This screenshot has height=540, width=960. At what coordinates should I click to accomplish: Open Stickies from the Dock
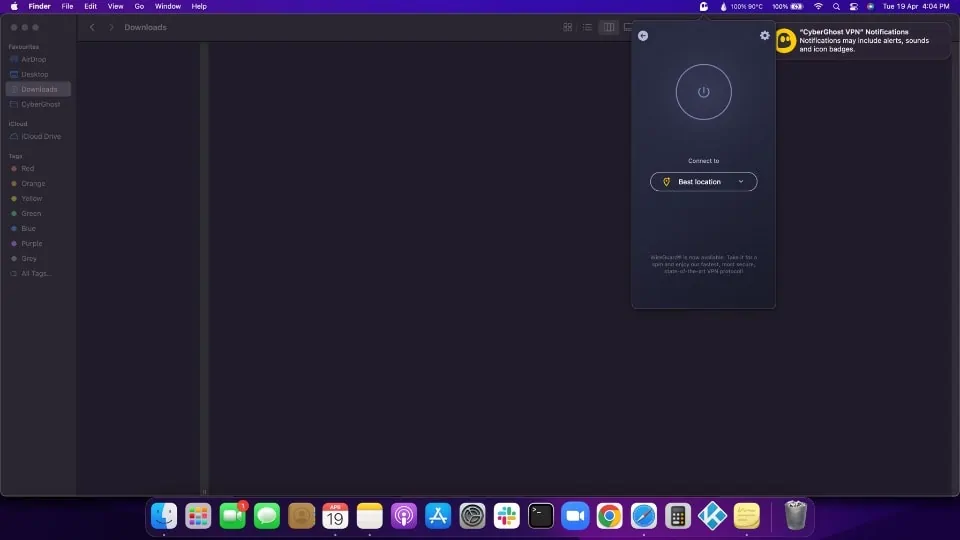(747, 516)
